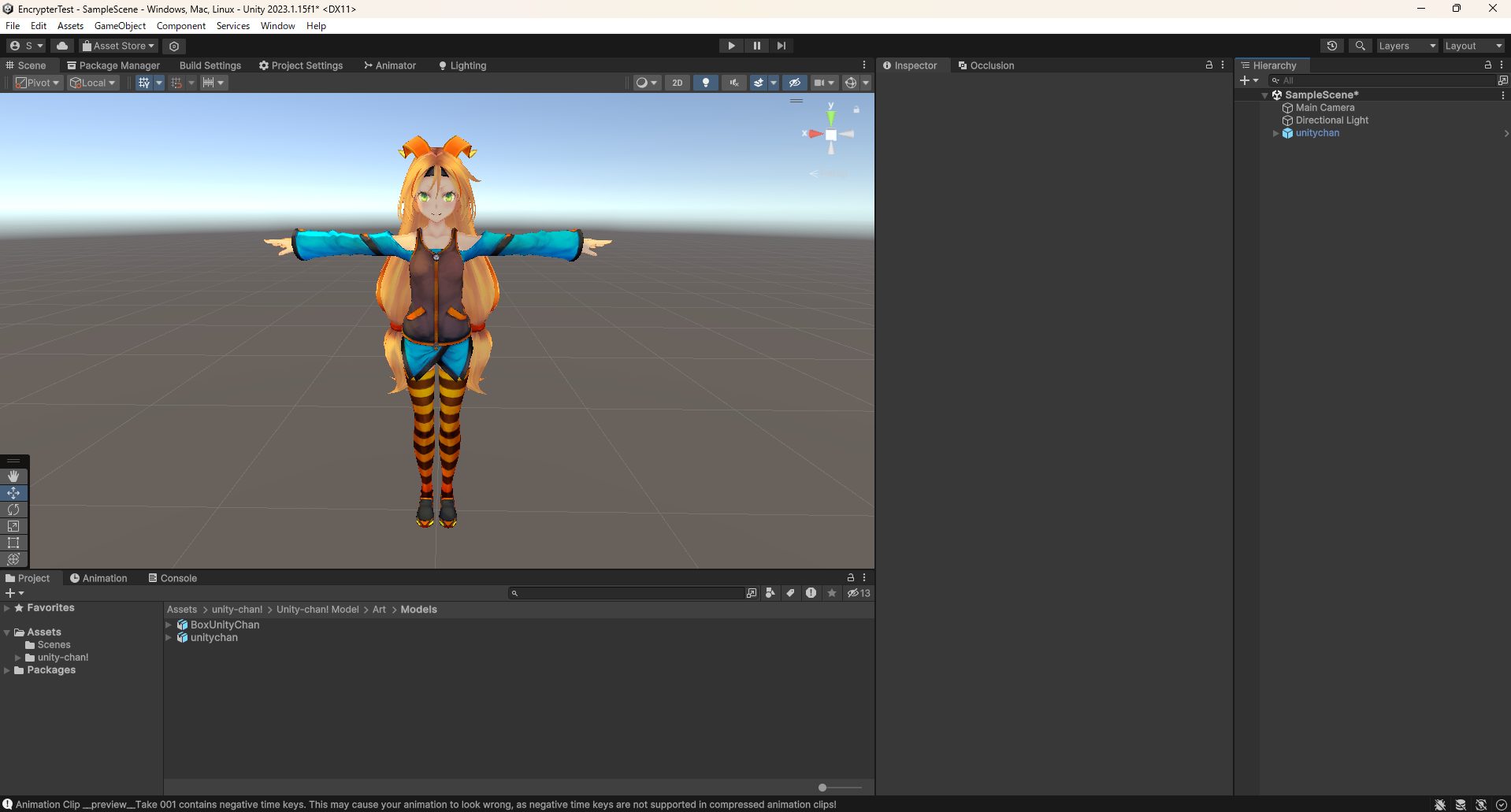Select the BoxUnityChan model asset
This screenshot has width=1511, height=812.
coord(223,625)
